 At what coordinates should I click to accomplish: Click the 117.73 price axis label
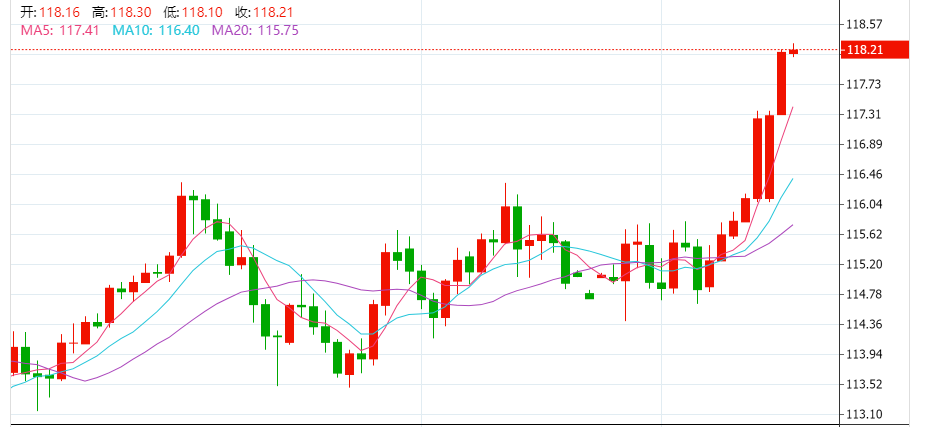tap(865, 84)
